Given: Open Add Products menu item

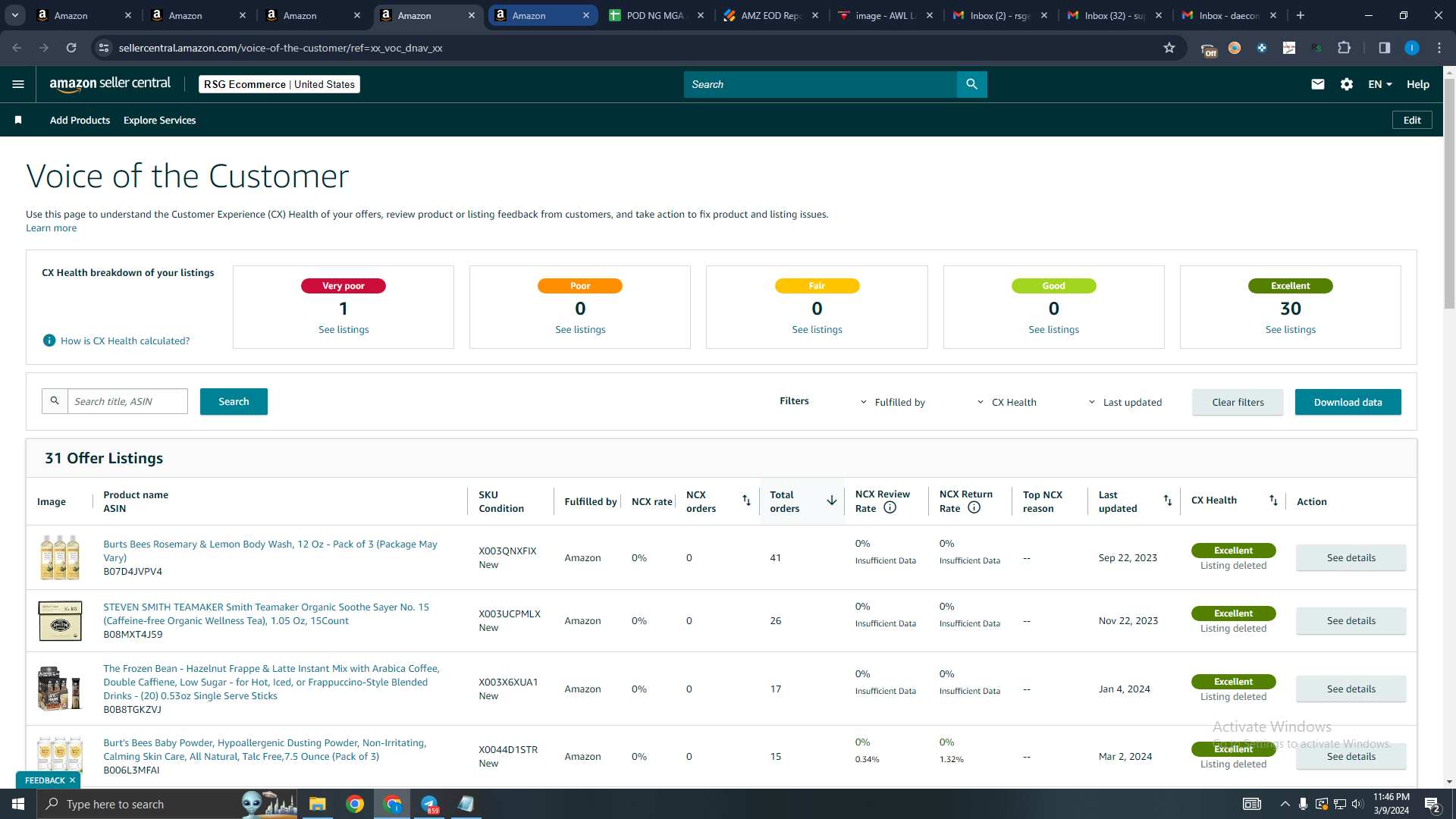Looking at the screenshot, I should (x=80, y=120).
